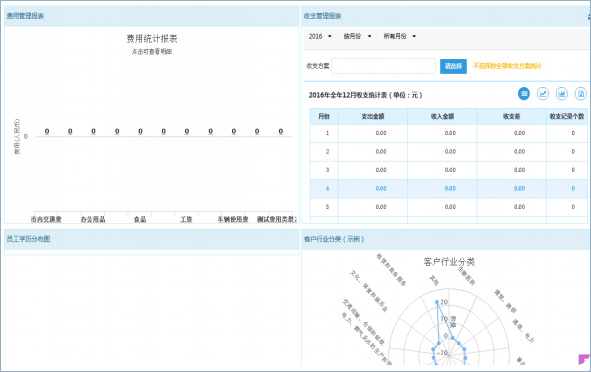Image resolution: width=591 pixels, height=372 pixels.
Task: Click the 办公用品 axis label
Action: [x=93, y=219]
